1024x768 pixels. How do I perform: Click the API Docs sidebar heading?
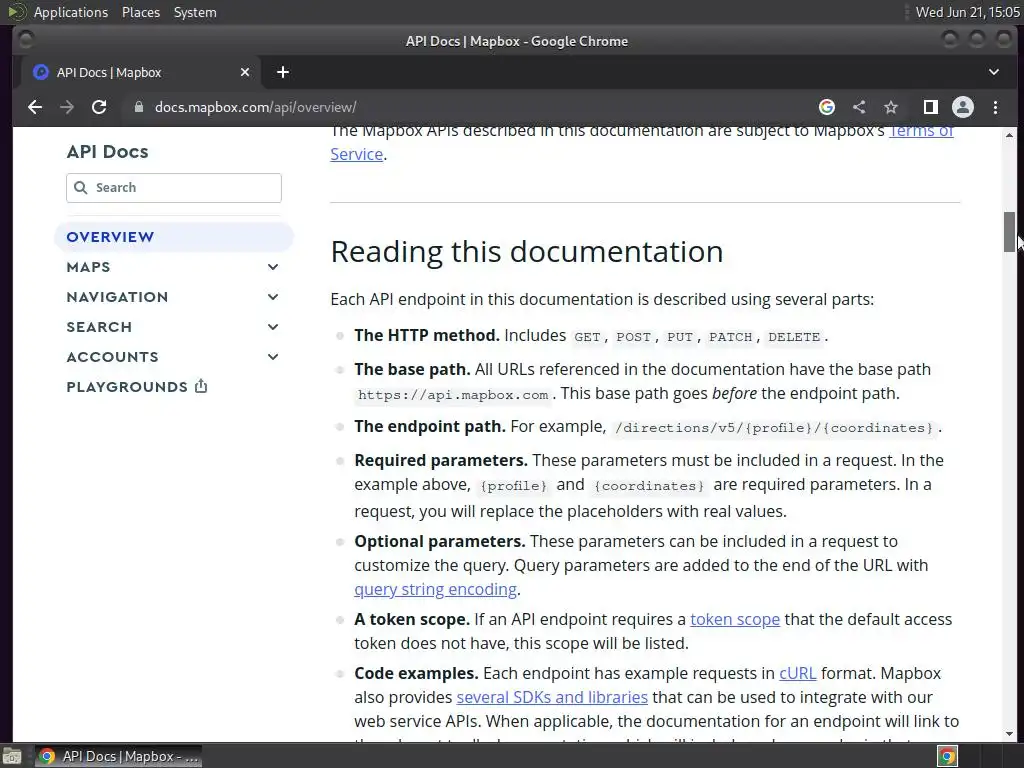108,152
